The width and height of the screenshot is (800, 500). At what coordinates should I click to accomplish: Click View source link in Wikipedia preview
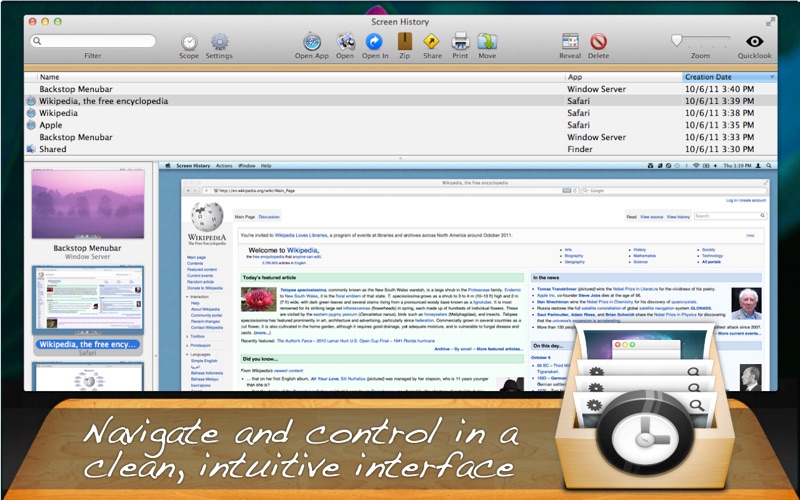point(652,217)
